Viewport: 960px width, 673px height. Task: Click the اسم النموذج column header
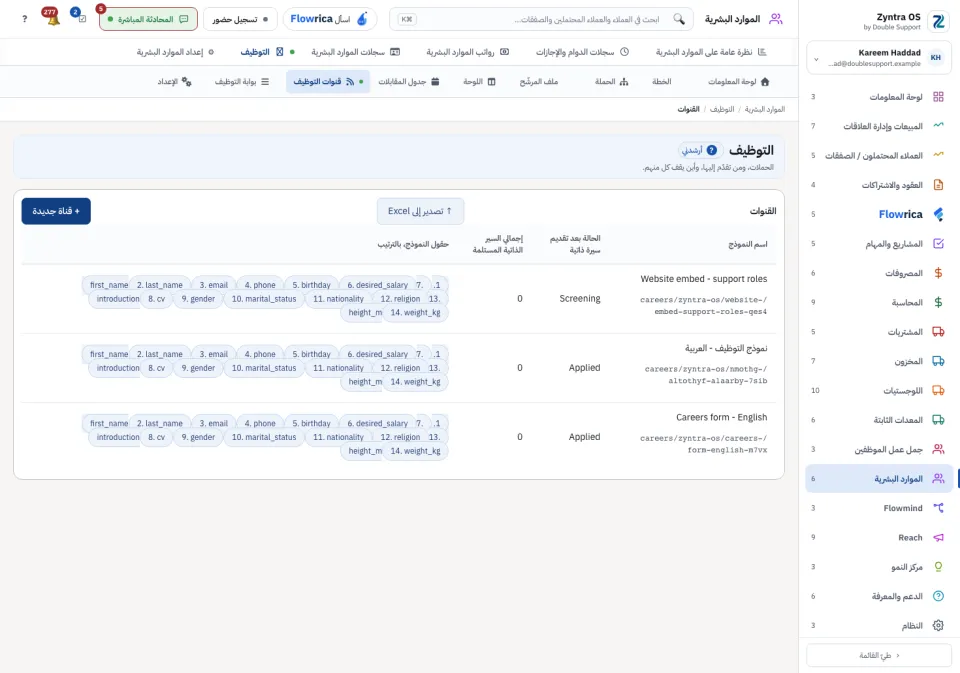(x=748, y=244)
